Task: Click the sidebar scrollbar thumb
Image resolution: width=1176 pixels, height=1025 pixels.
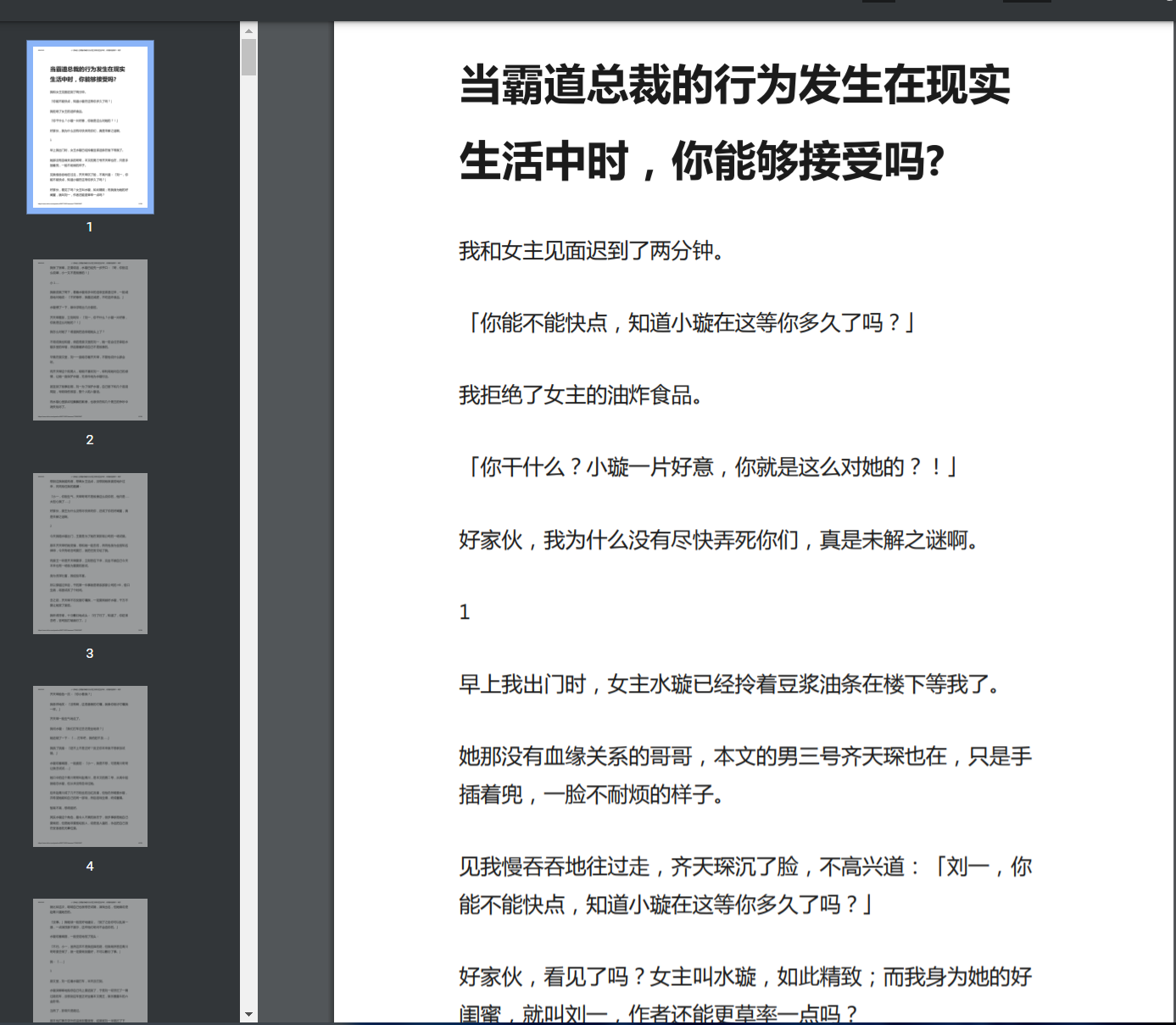Action: point(248,58)
